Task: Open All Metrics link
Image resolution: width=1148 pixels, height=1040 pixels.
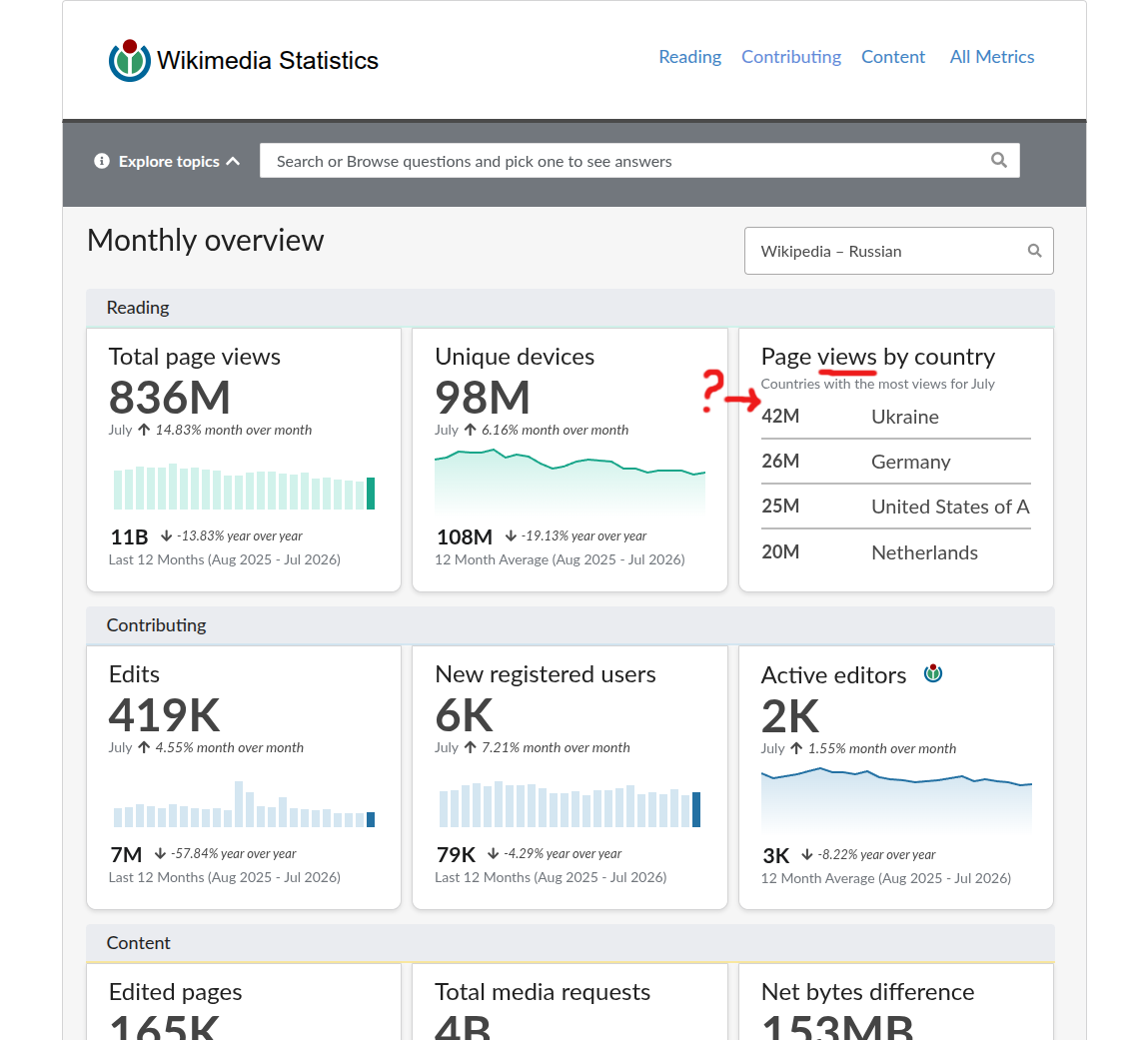Action: point(991,57)
